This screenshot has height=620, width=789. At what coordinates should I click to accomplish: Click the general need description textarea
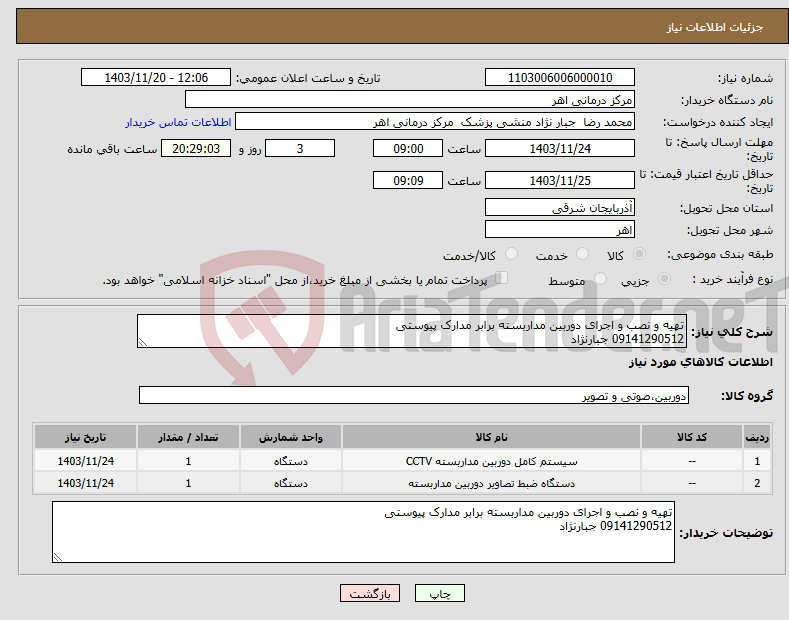point(412,331)
